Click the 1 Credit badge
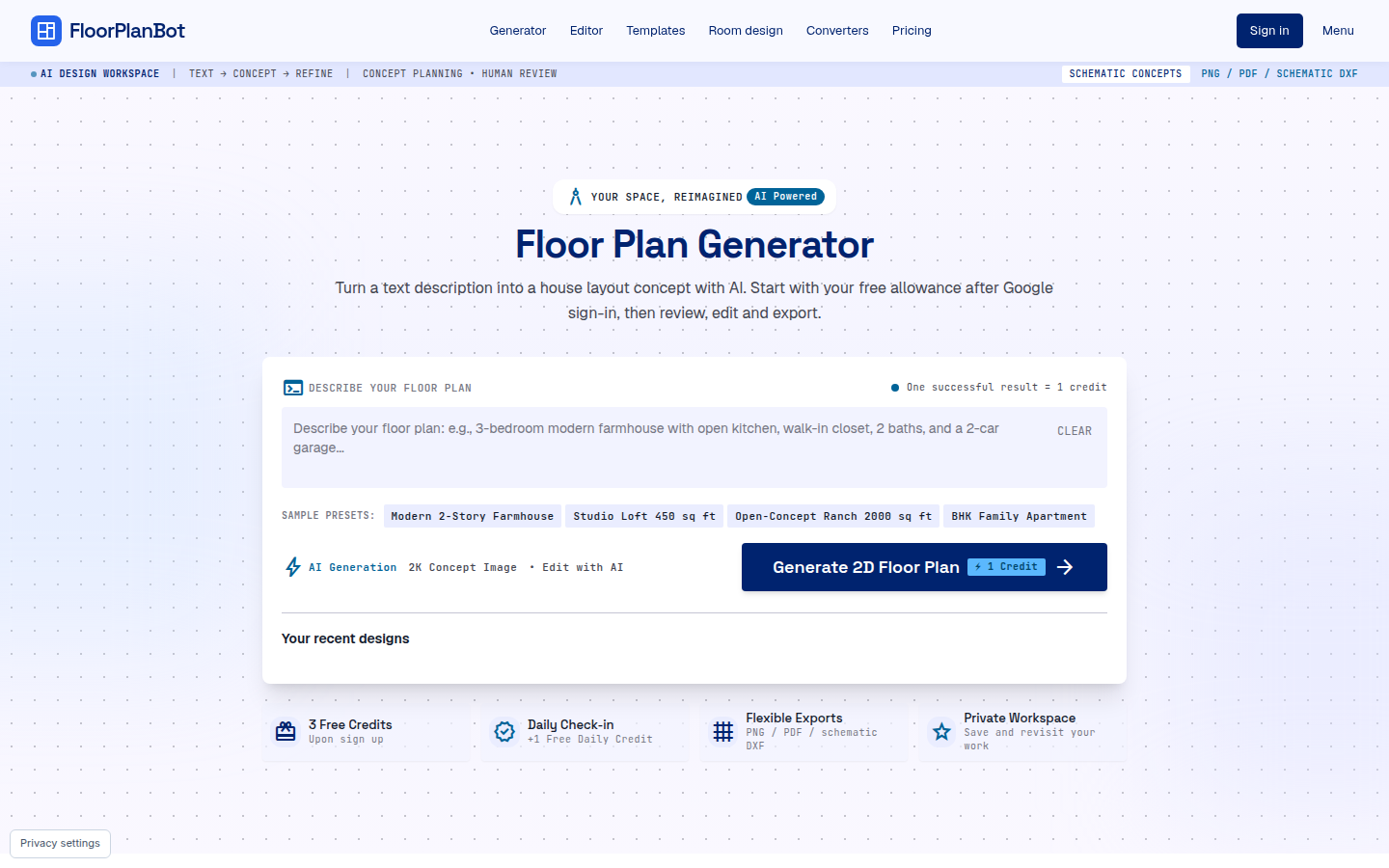 click(1006, 567)
